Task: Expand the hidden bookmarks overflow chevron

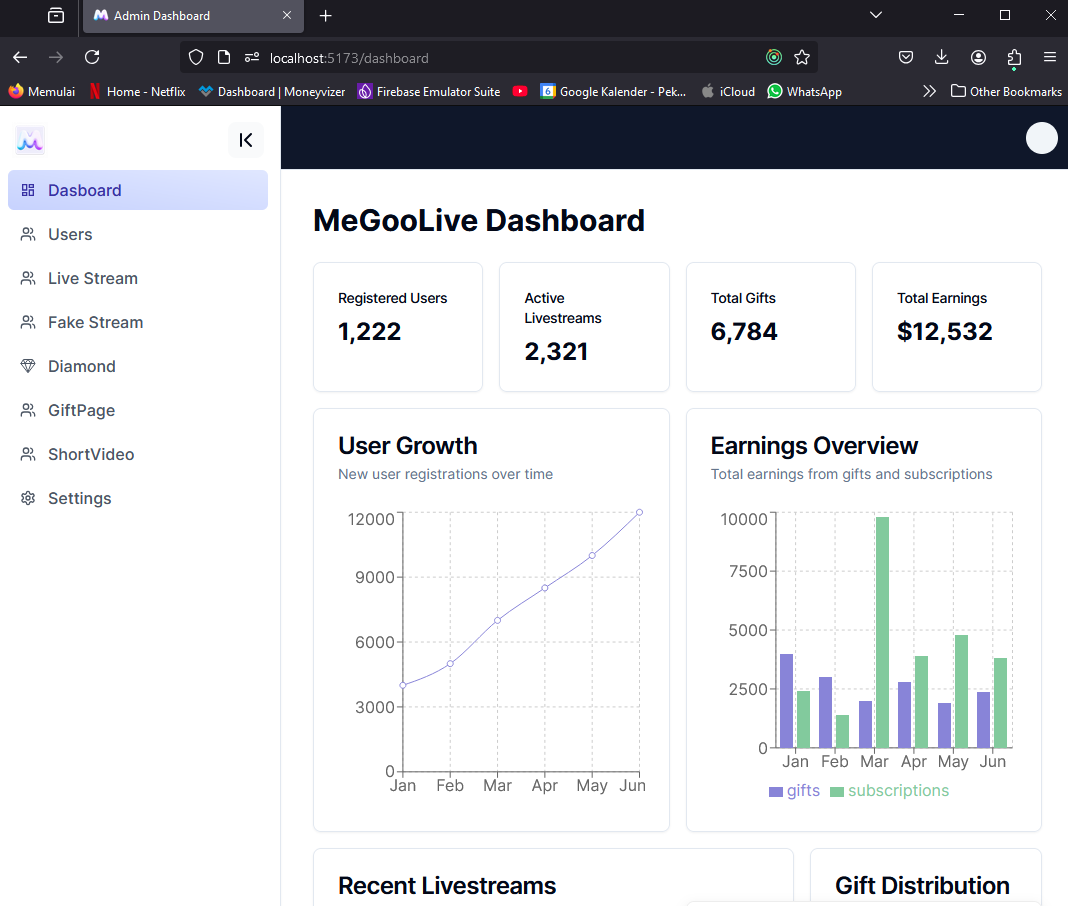Action: tap(930, 91)
